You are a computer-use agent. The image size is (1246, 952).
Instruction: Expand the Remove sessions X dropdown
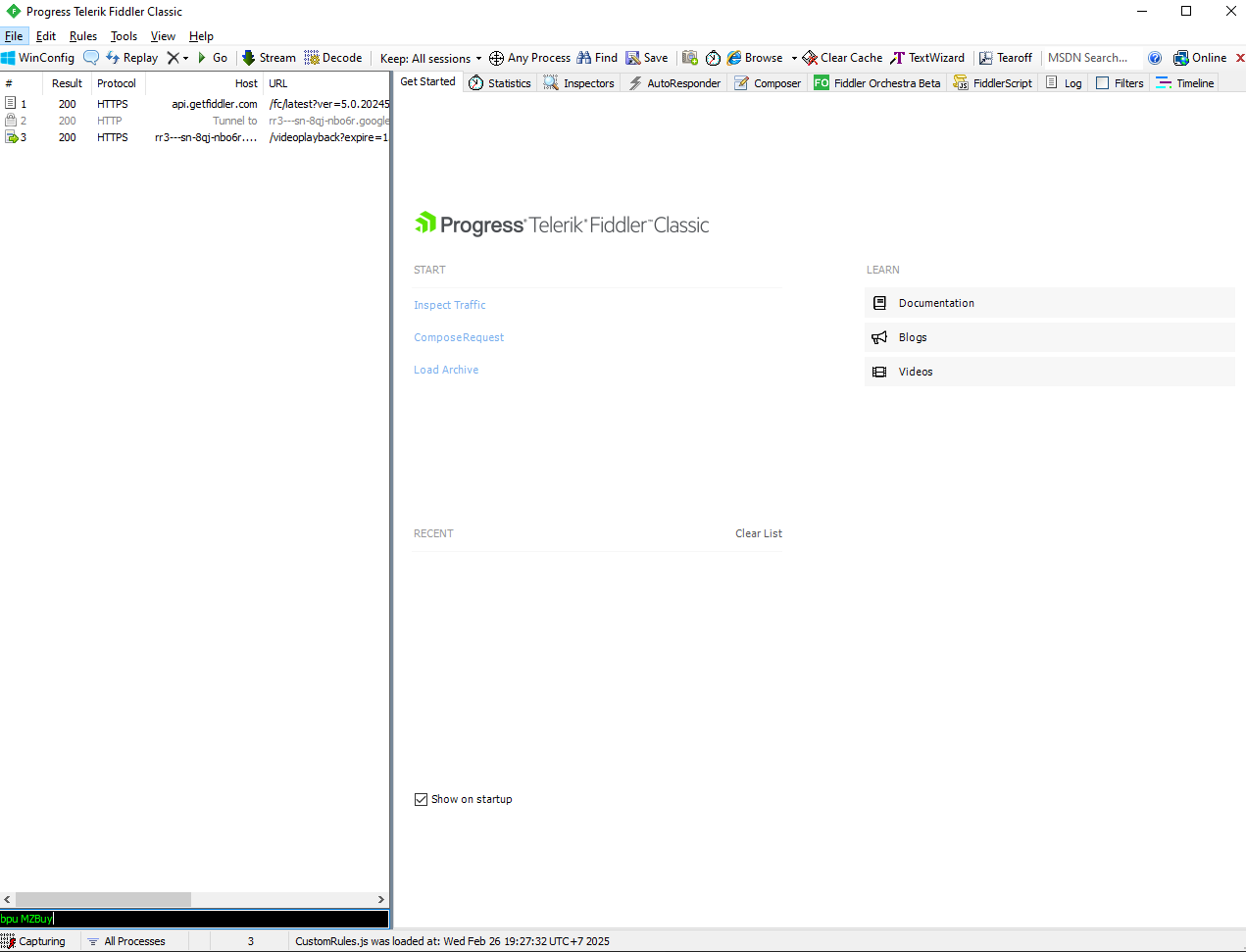(x=185, y=58)
